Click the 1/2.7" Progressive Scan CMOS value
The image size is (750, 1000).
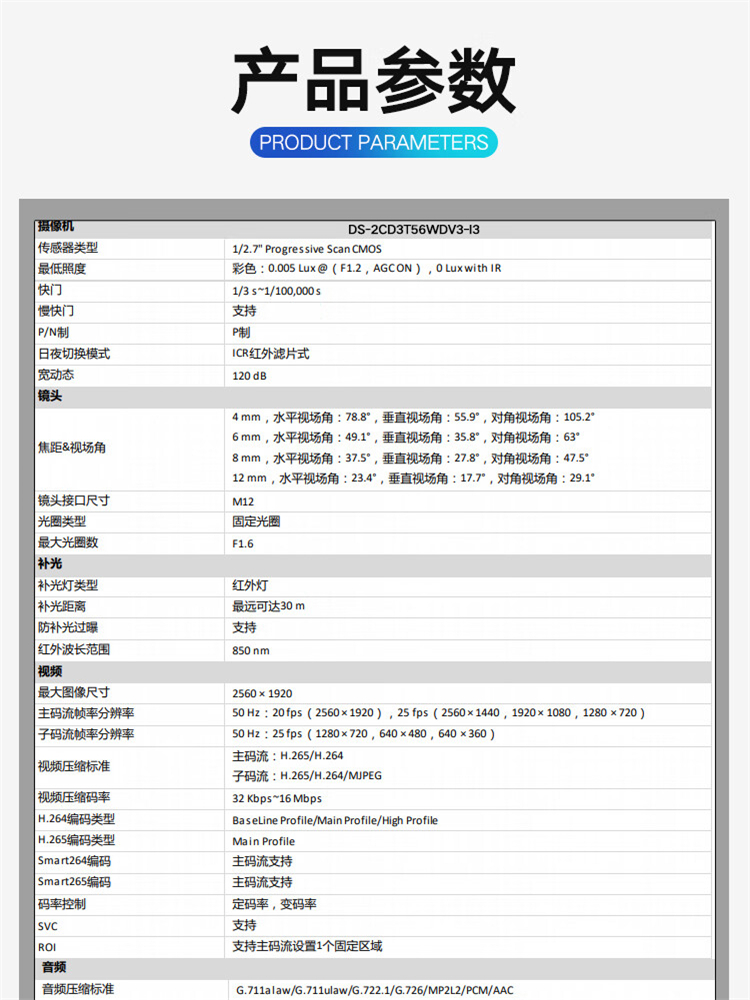click(307, 249)
